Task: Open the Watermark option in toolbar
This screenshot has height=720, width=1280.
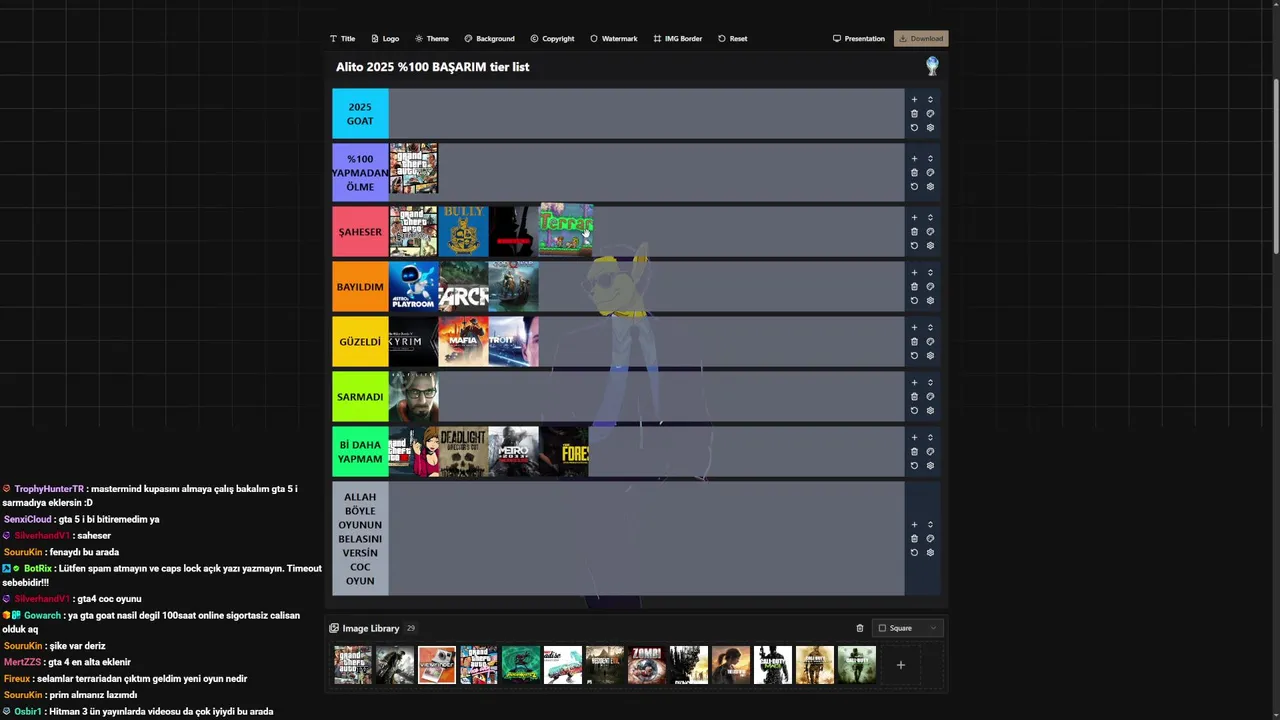Action: pyautogui.click(x=613, y=39)
